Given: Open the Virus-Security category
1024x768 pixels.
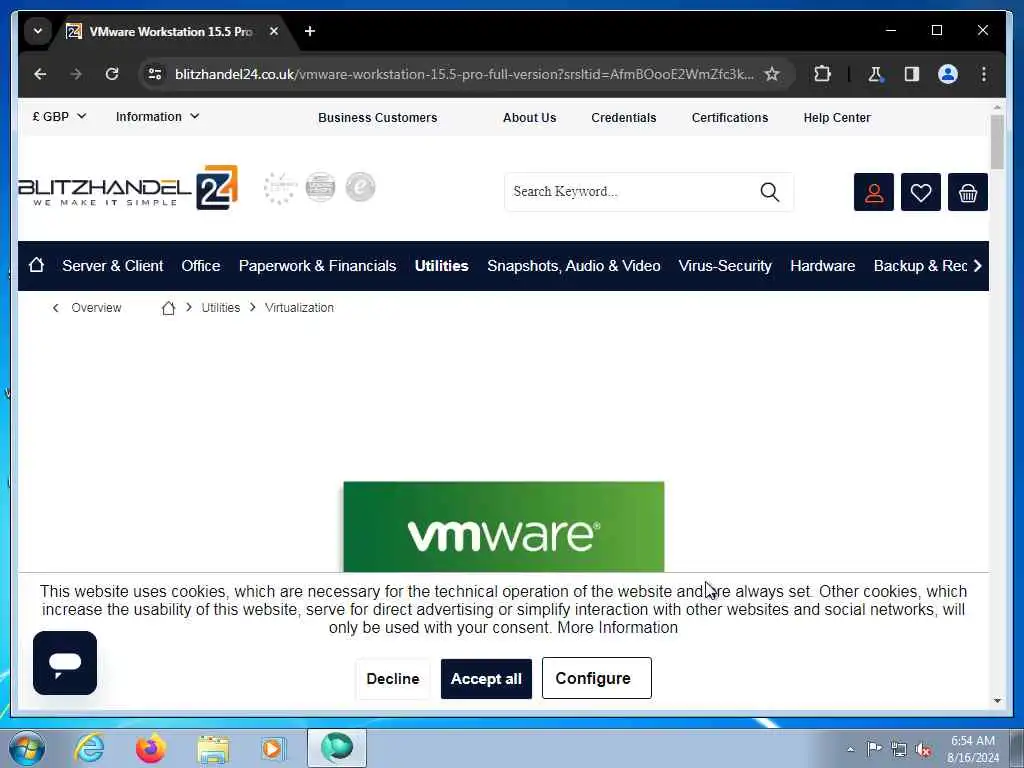Looking at the screenshot, I should [x=725, y=266].
